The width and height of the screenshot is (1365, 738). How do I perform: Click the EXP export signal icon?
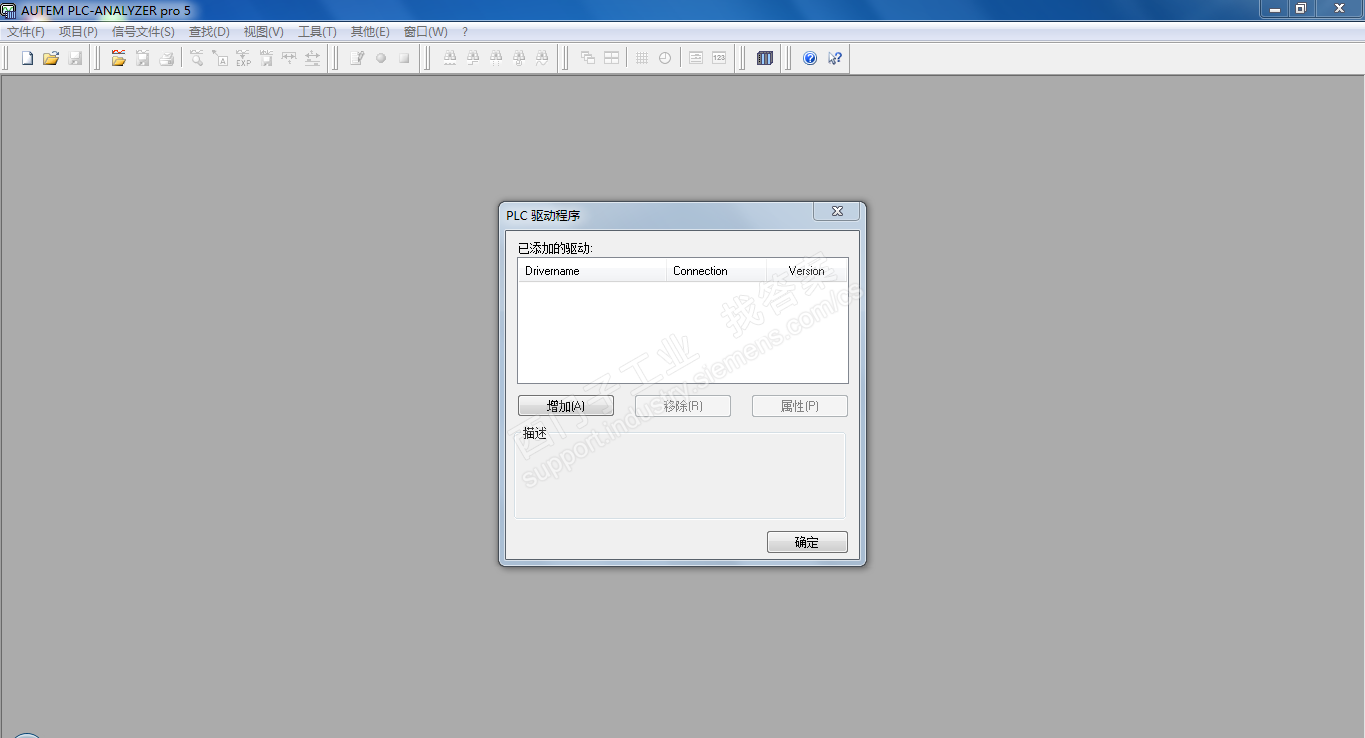click(243, 58)
